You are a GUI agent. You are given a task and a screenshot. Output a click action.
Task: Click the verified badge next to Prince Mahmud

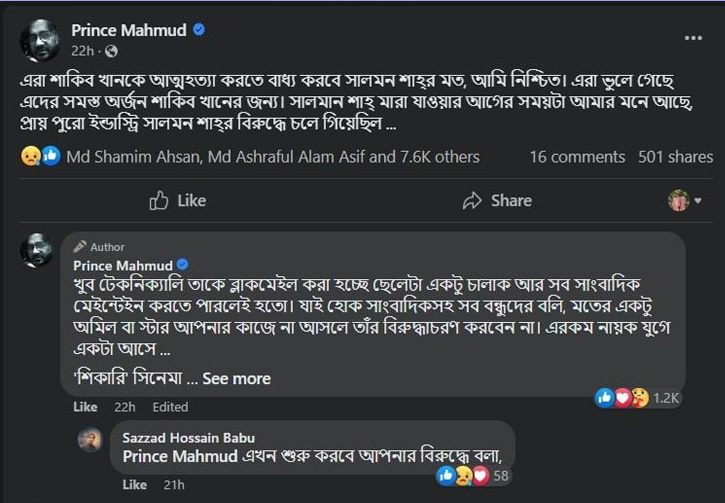click(x=200, y=31)
